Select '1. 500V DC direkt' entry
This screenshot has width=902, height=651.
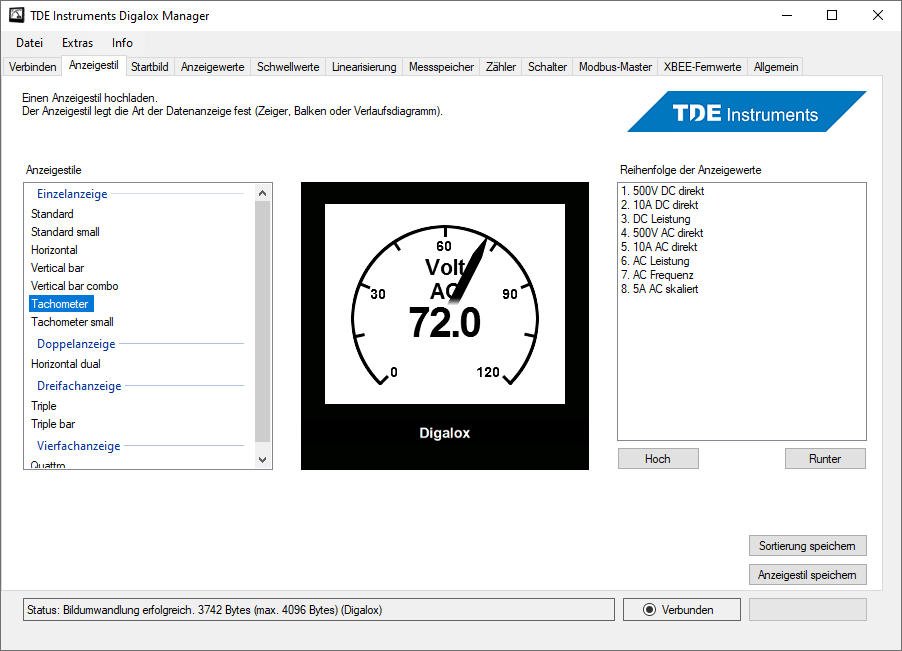662,191
